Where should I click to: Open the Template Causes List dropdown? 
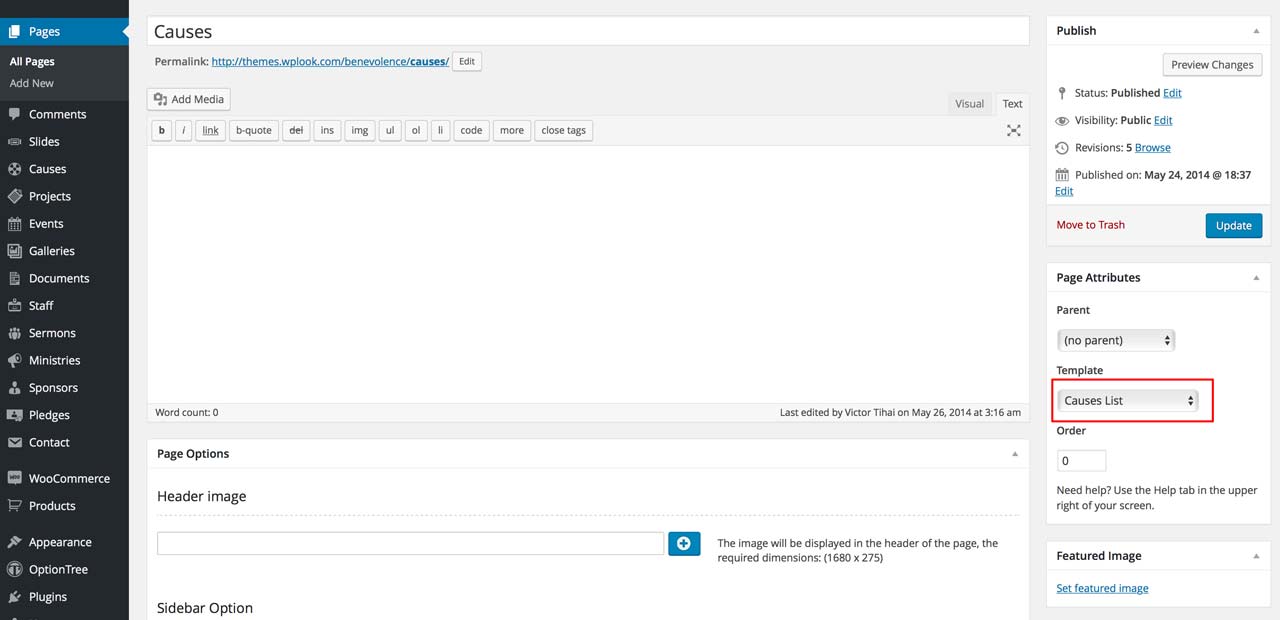1127,400
